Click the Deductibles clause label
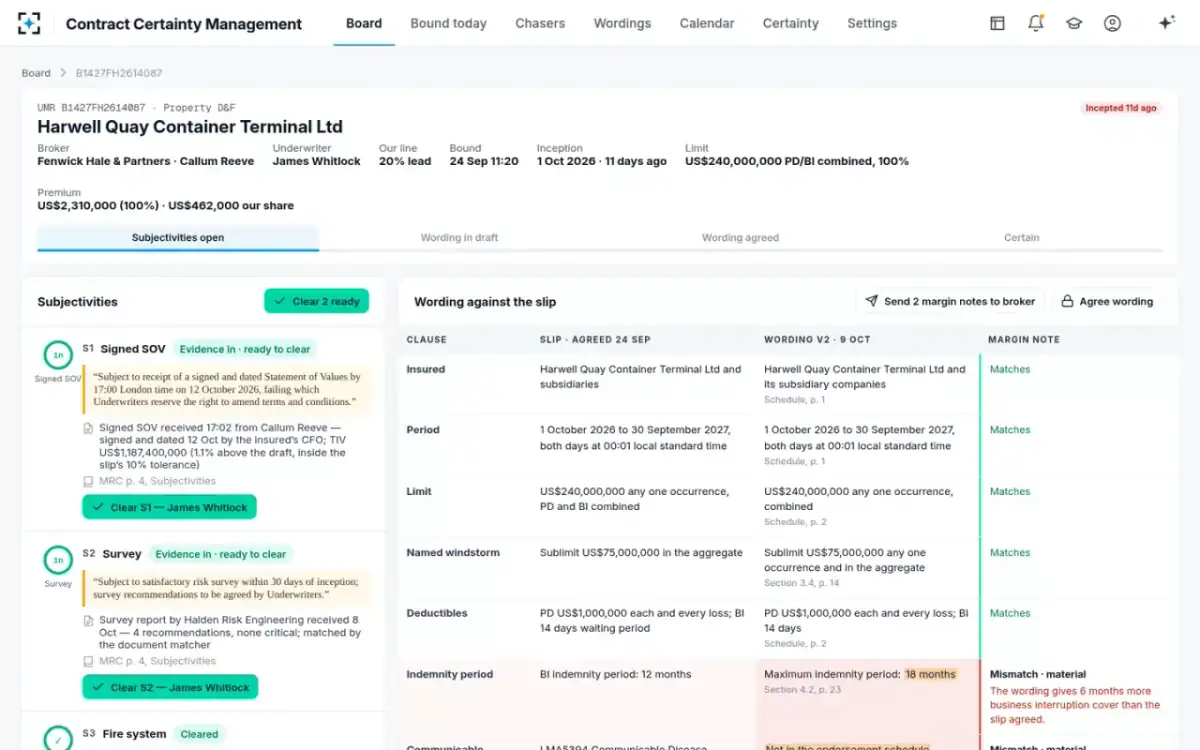Image resolution: width=1200 pixels, height=750 pixels. [x=437, y=613]
